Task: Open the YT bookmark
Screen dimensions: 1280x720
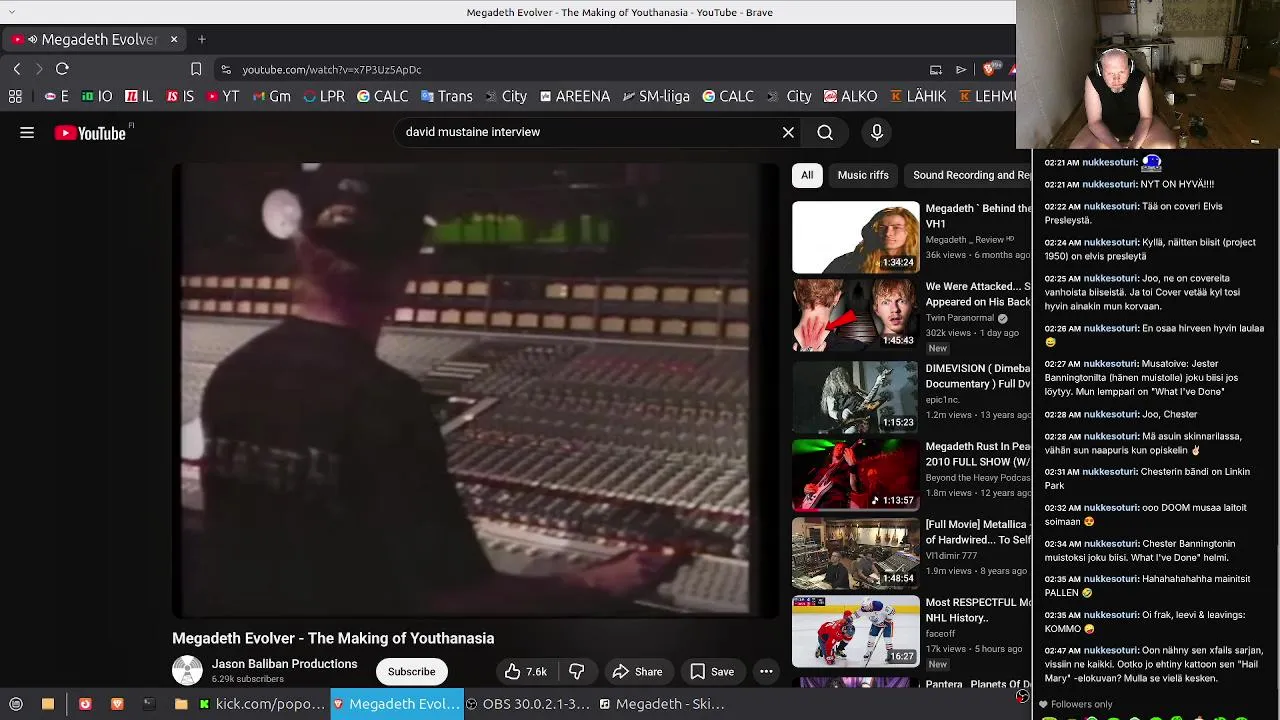Action: tap(223, 96)
